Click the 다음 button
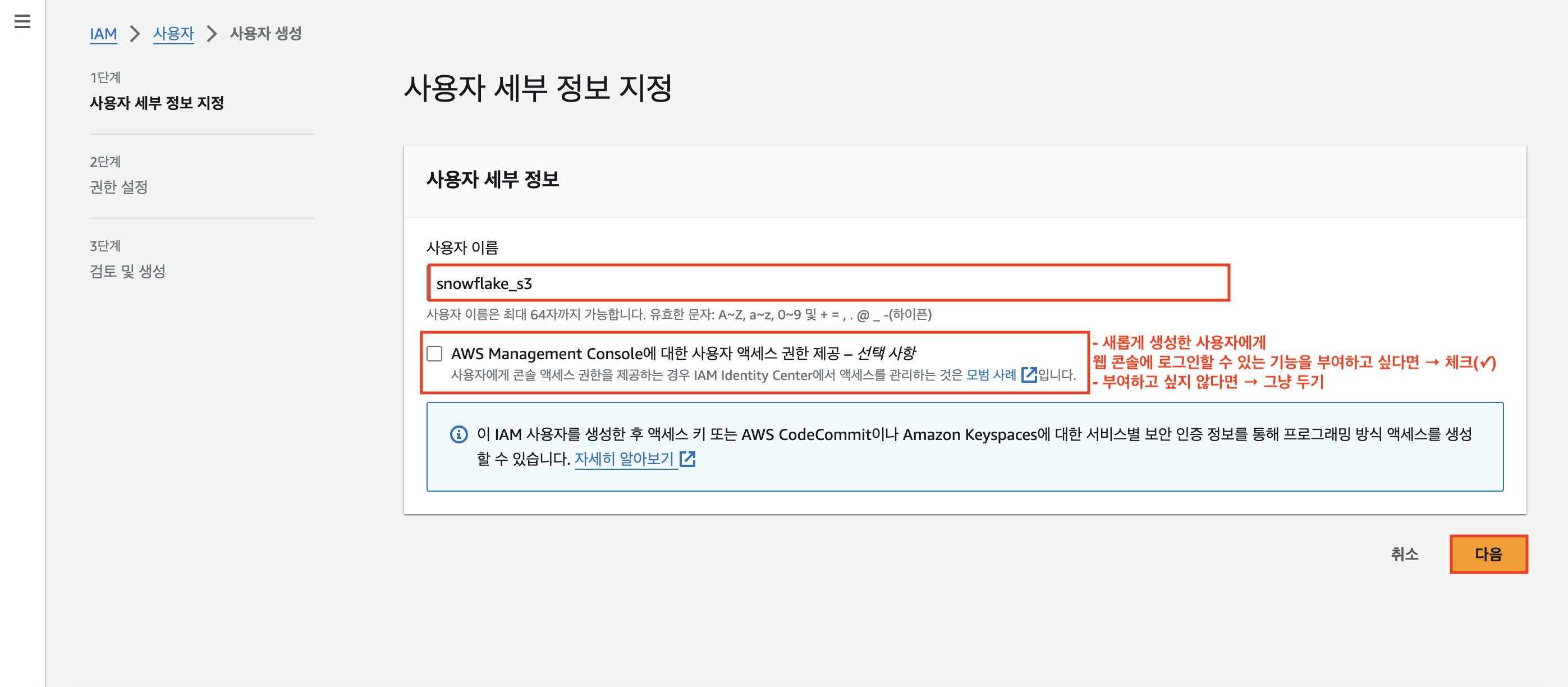This screenshot has width=1568, height=687. tap(1488, 553)
